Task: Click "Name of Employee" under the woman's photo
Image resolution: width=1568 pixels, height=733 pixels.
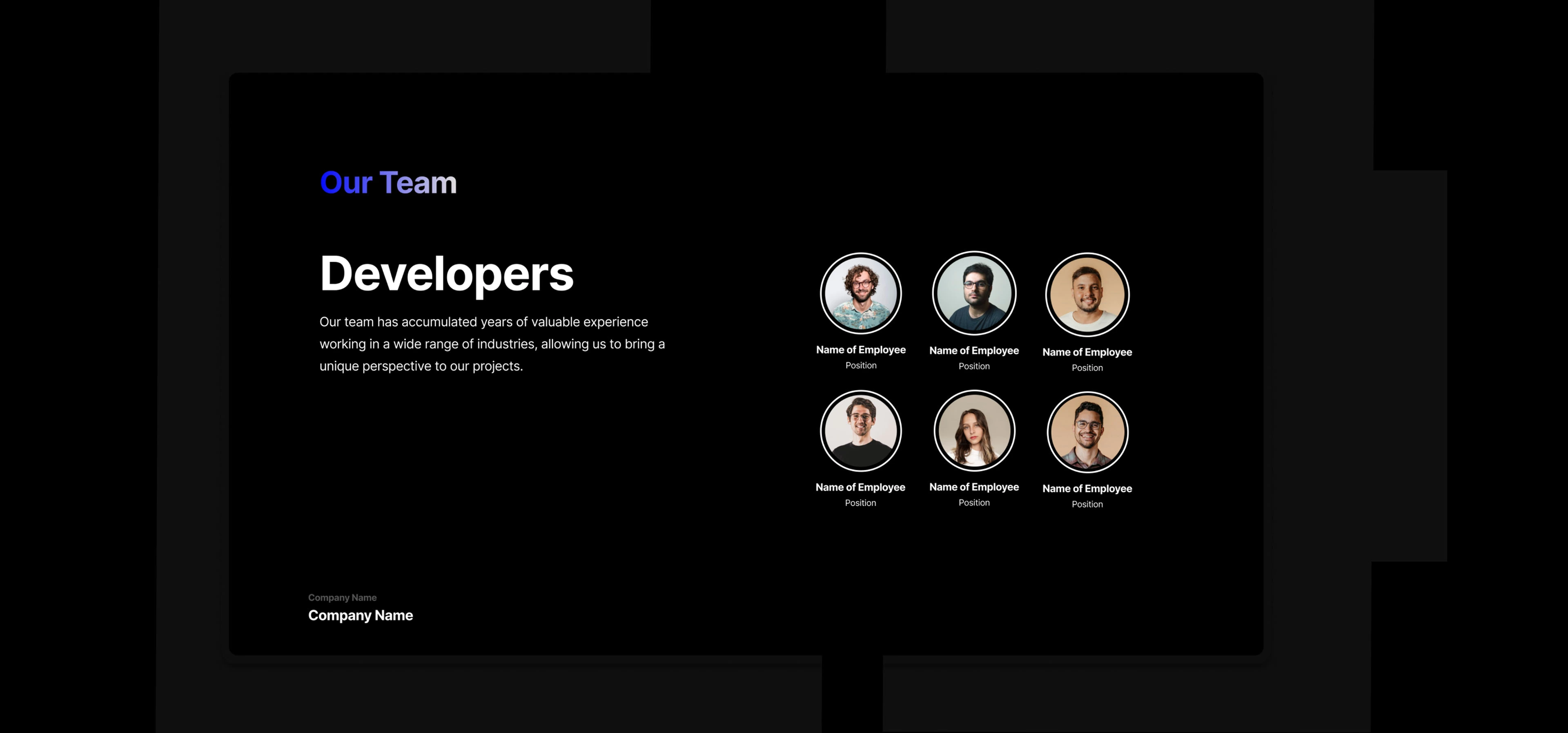Action: (974, 487)
